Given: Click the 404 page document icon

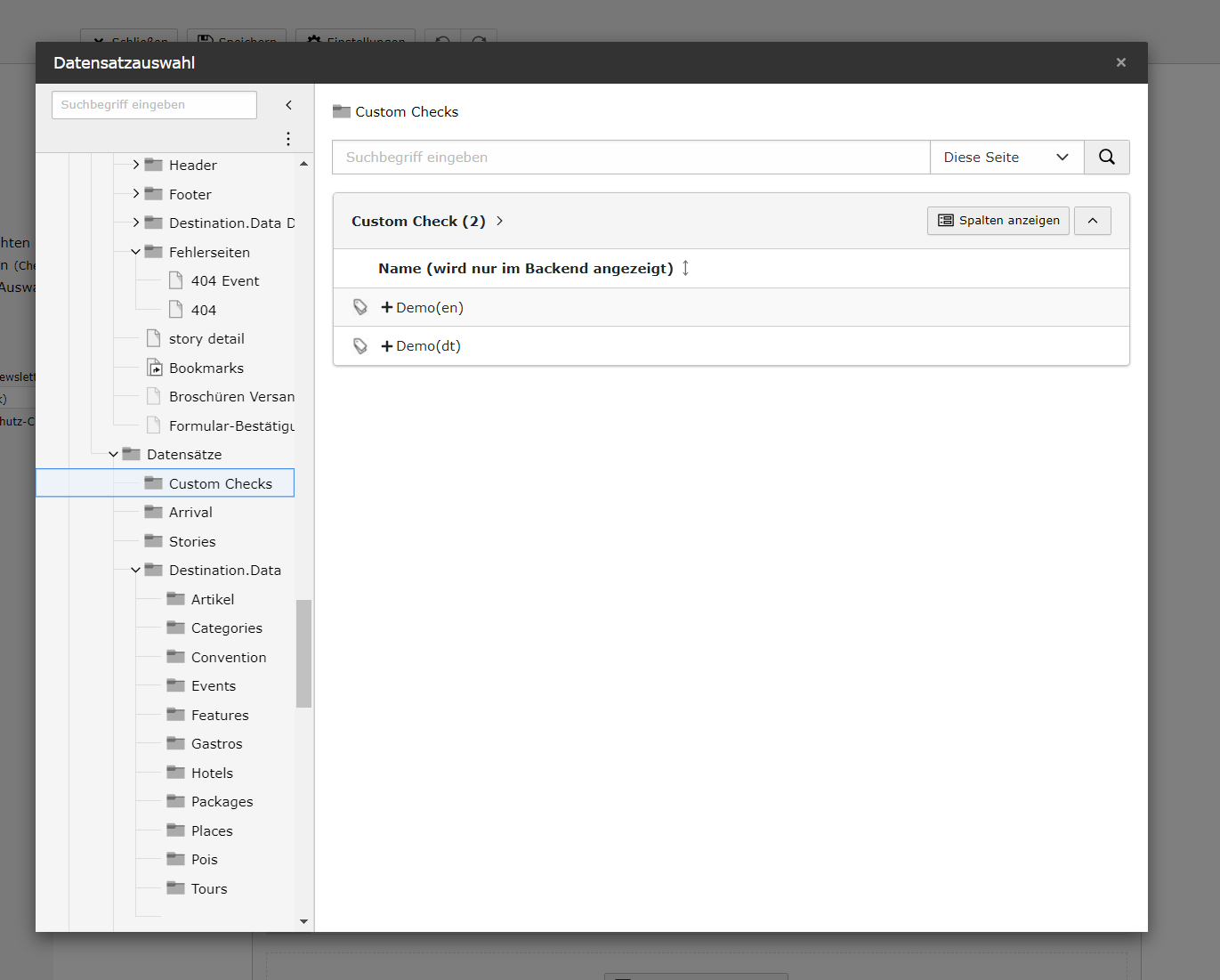Looking at the screenshot, I should pos(176,310).
